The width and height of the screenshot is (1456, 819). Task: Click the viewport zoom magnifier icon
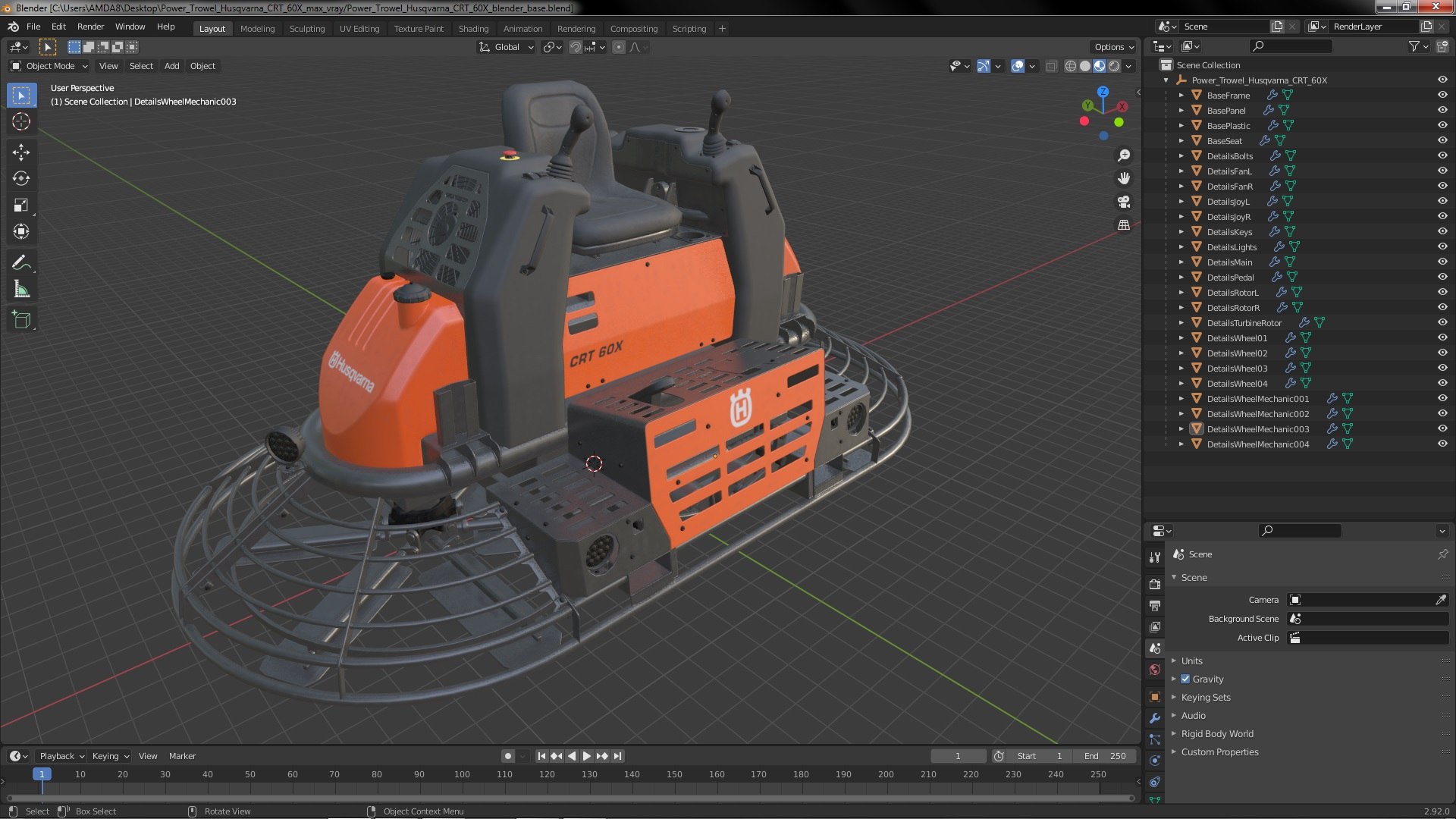pyautogui.click(x=1124, y=155)
